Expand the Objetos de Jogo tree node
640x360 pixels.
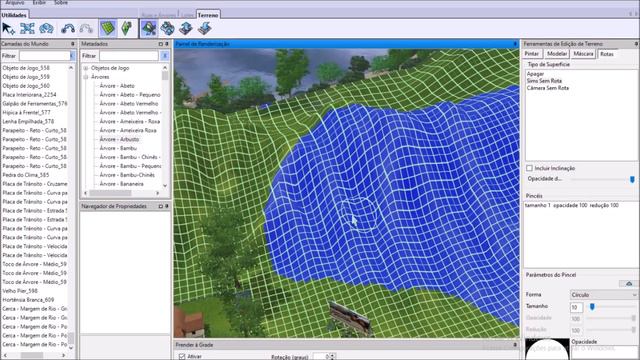(x=86, y=68)
